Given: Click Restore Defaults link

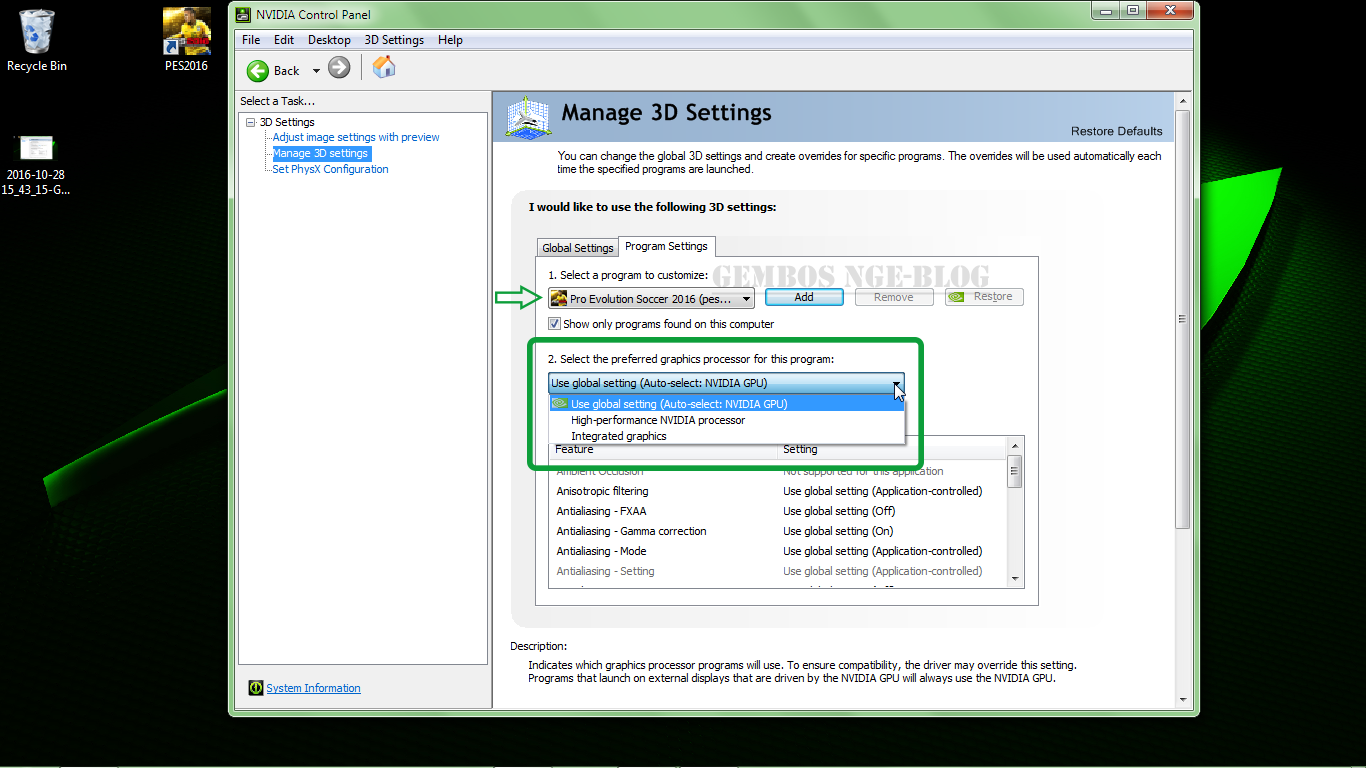Looking at the screenshot, I should (x=1117, y=131).
